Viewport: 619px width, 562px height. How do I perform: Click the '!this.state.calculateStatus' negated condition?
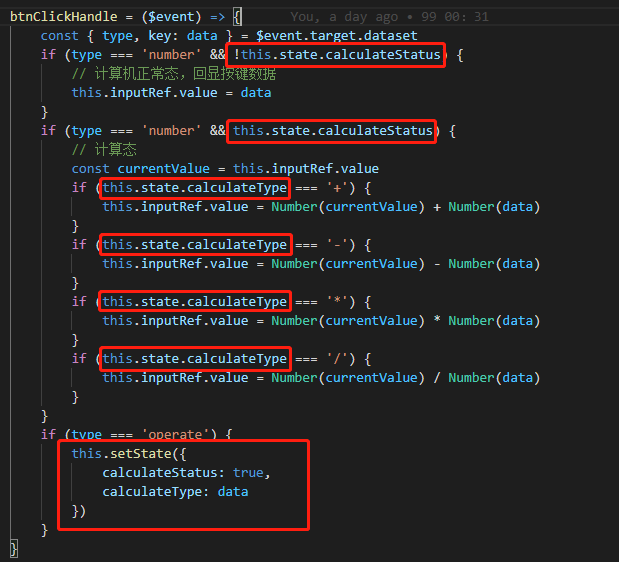(x=336, y=55)
